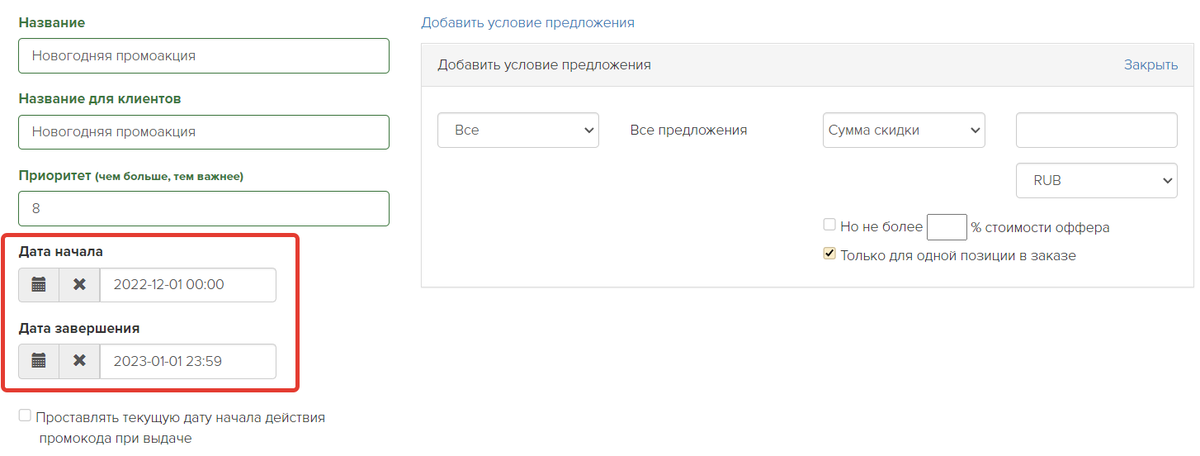
Task: Open the RUB currency dropdown
Action: pos(1097,181)
